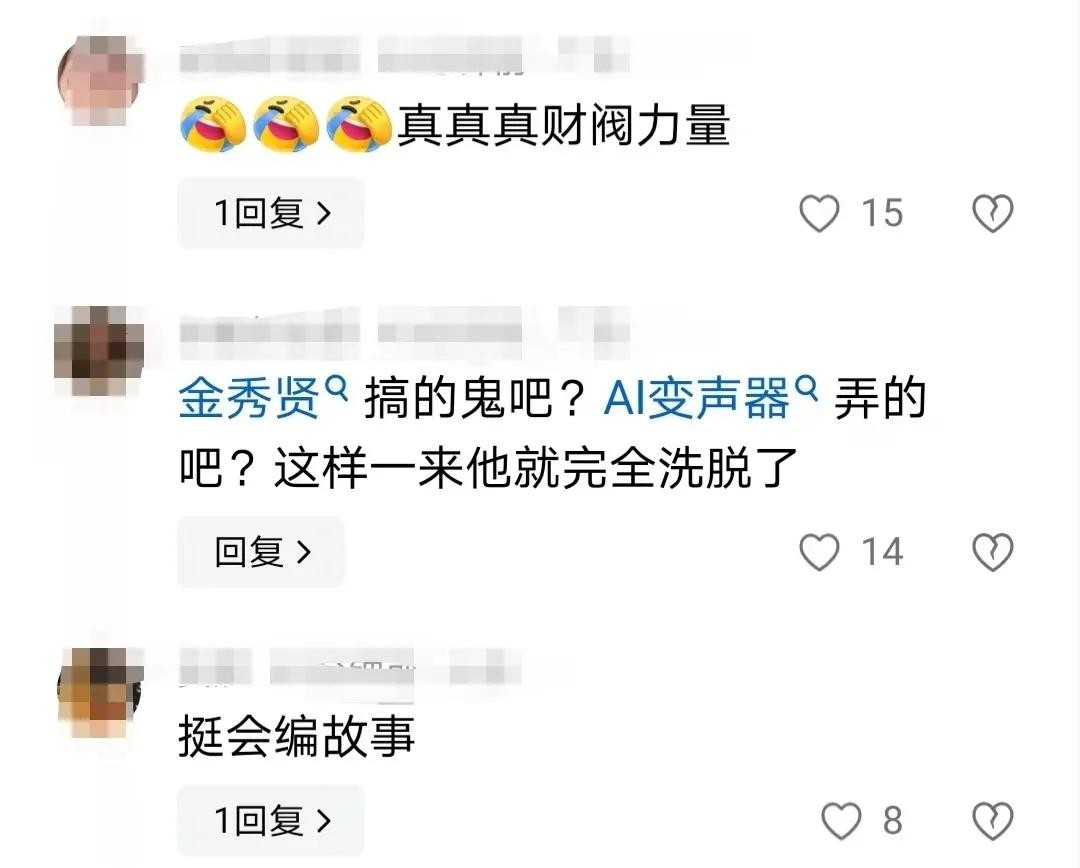Open 金秀贤 search link
1080x868 pixels.
263,398
